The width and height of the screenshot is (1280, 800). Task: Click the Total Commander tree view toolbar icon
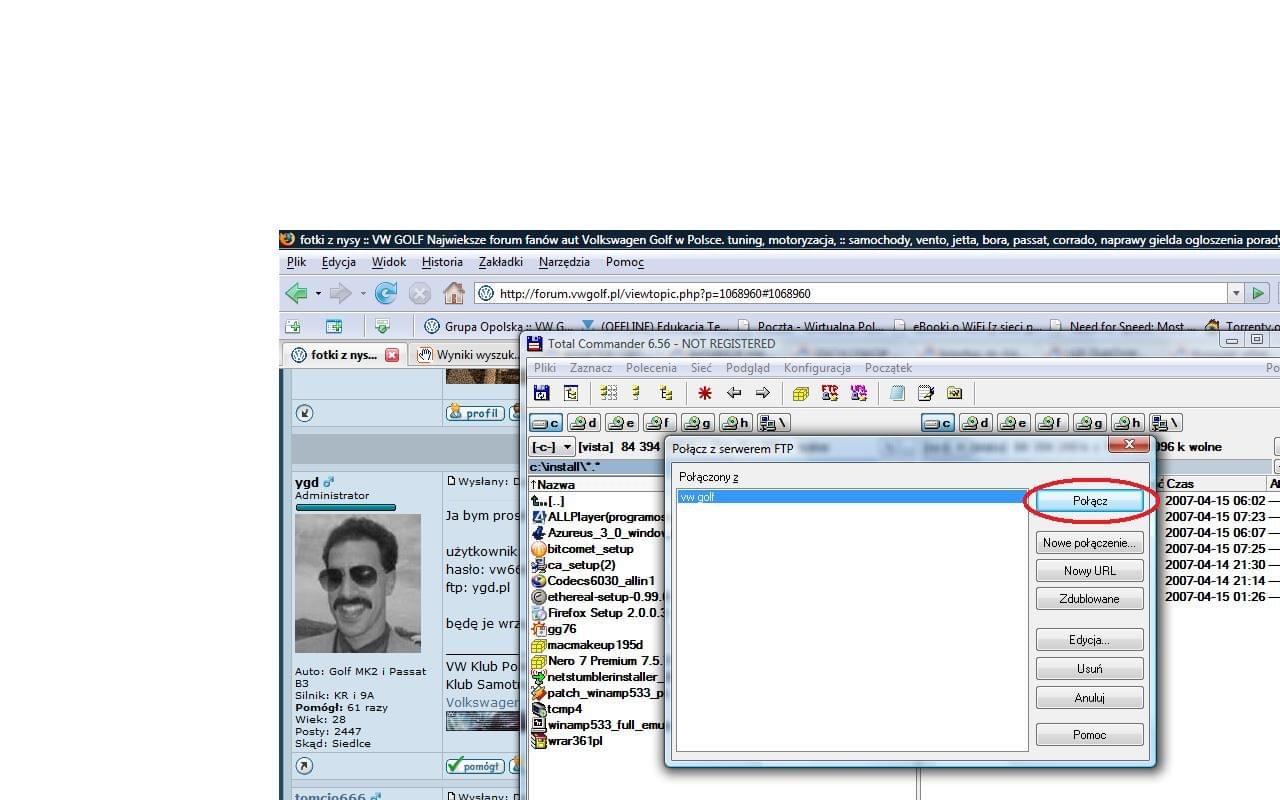[x=571, y=393]
